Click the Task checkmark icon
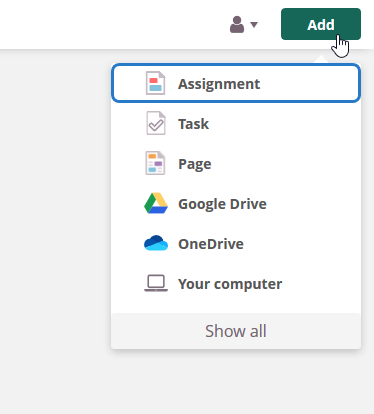Screen dimensions: 374x414 click(x=156, y=123)
